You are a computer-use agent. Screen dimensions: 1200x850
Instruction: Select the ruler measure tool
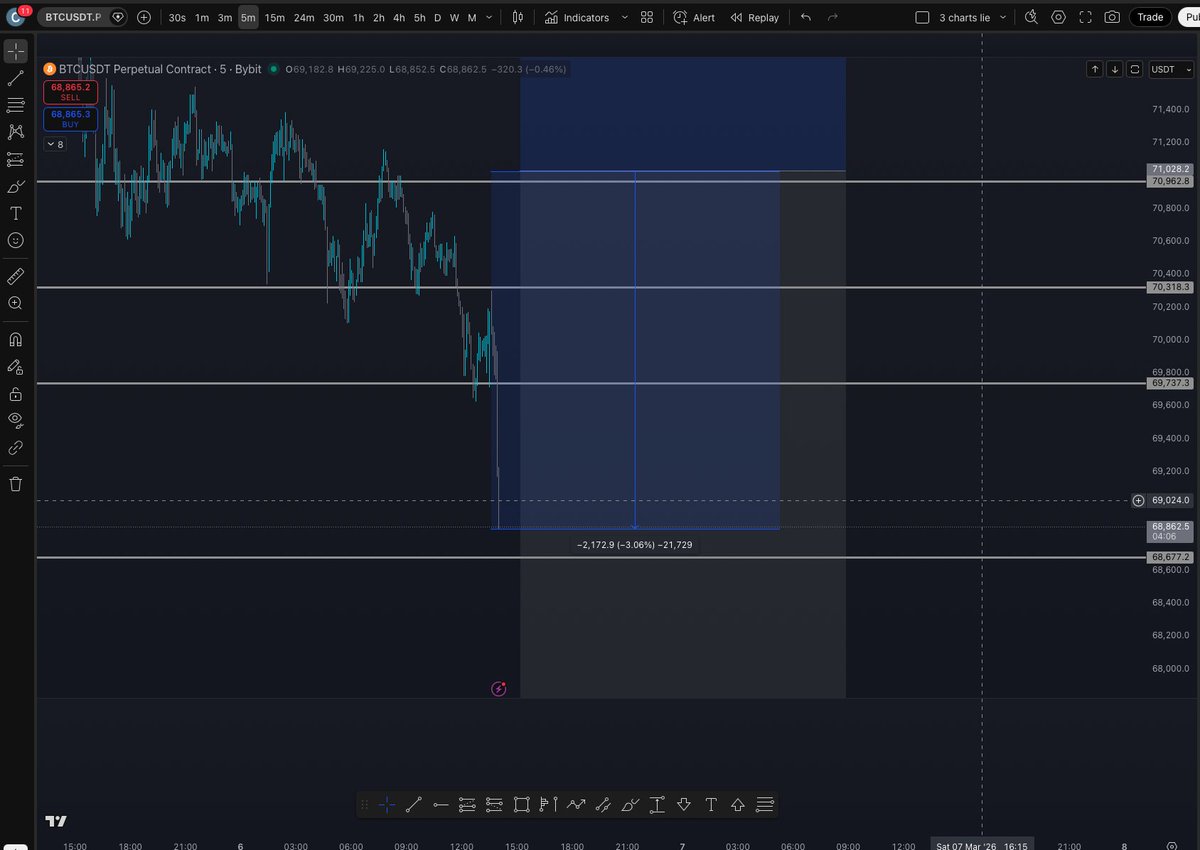click(16, 275)
